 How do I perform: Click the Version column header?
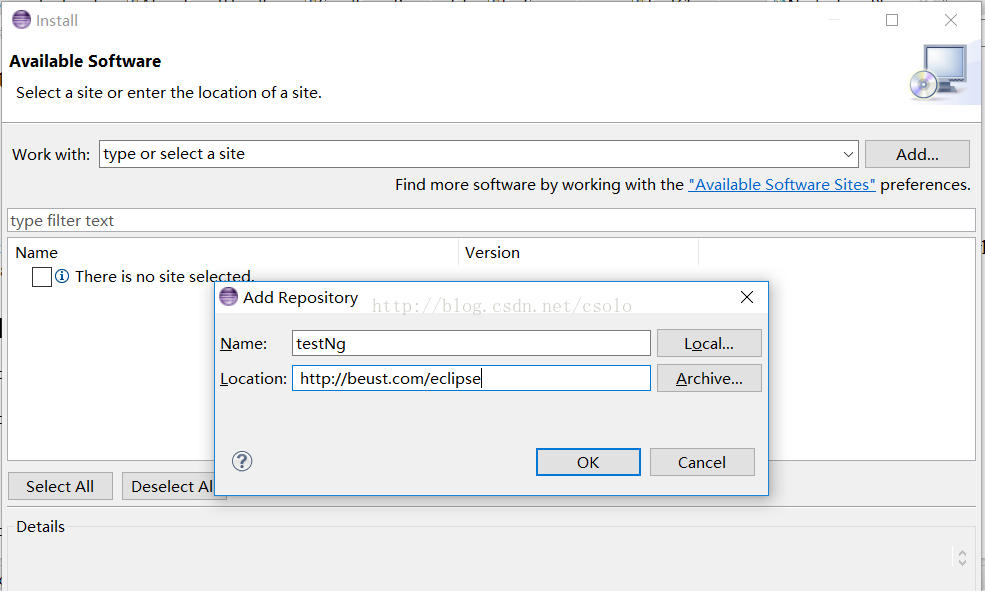coord(578,252)
